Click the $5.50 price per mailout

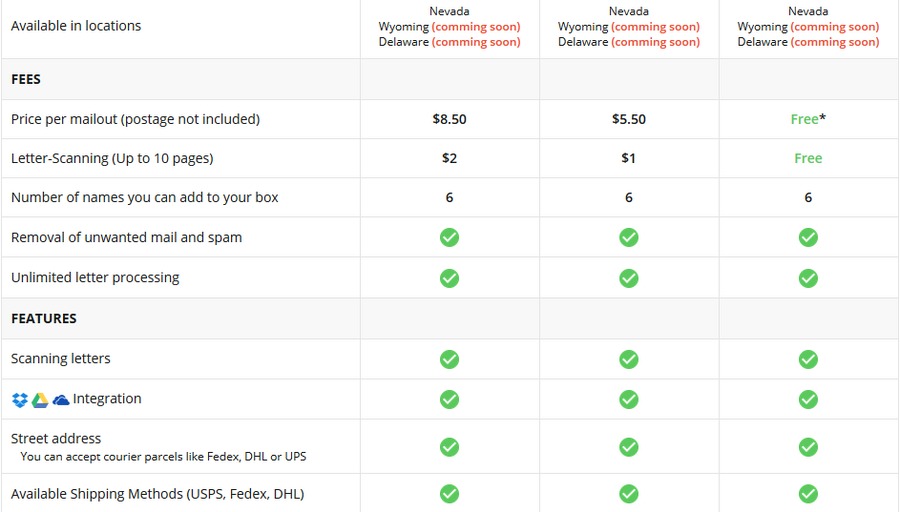point(629,119)
